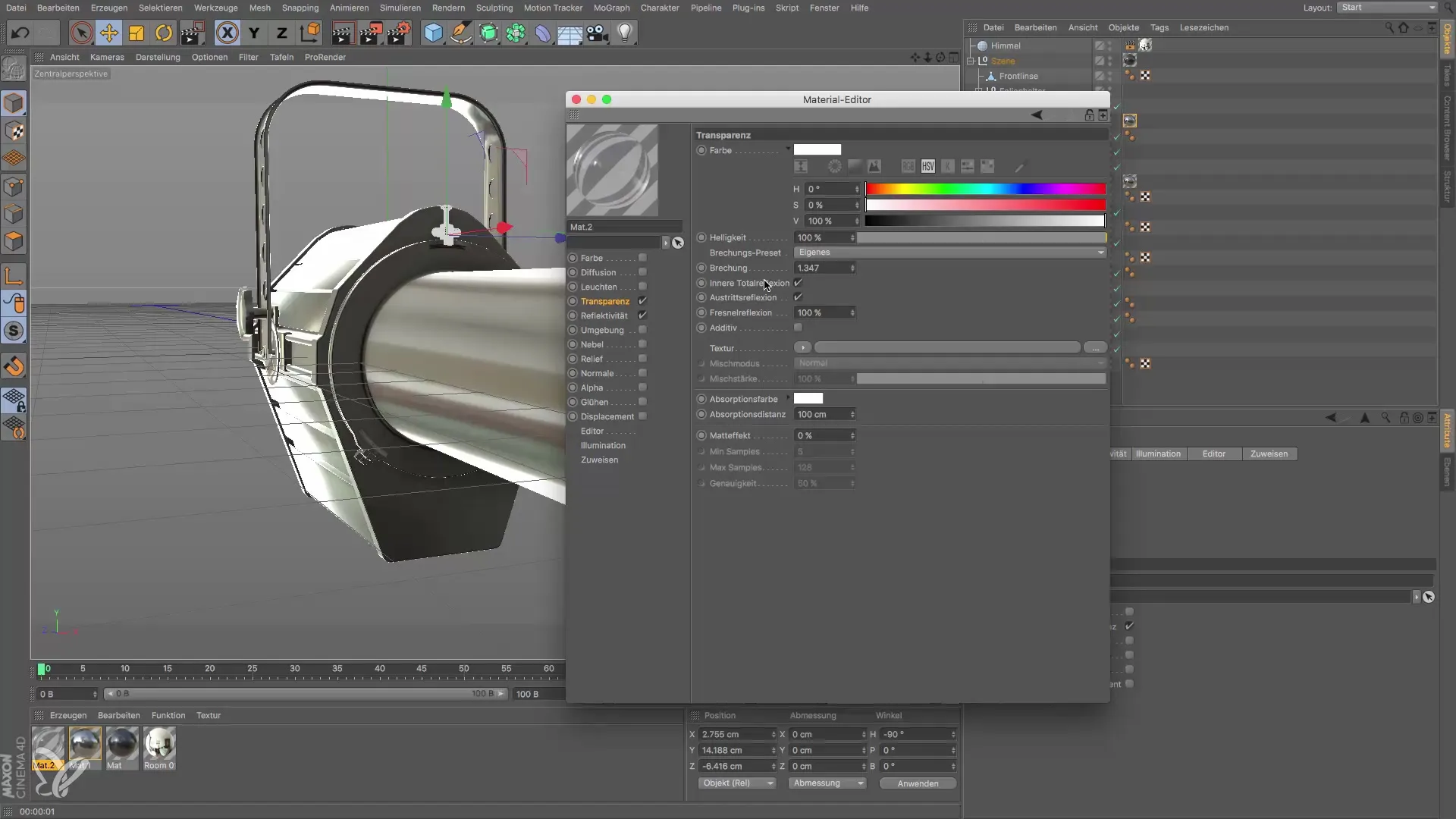The width and height of the screenshot is (1456, 819).
Task: Add a Subdivision Surface generator
Action: tap(488, 33)
